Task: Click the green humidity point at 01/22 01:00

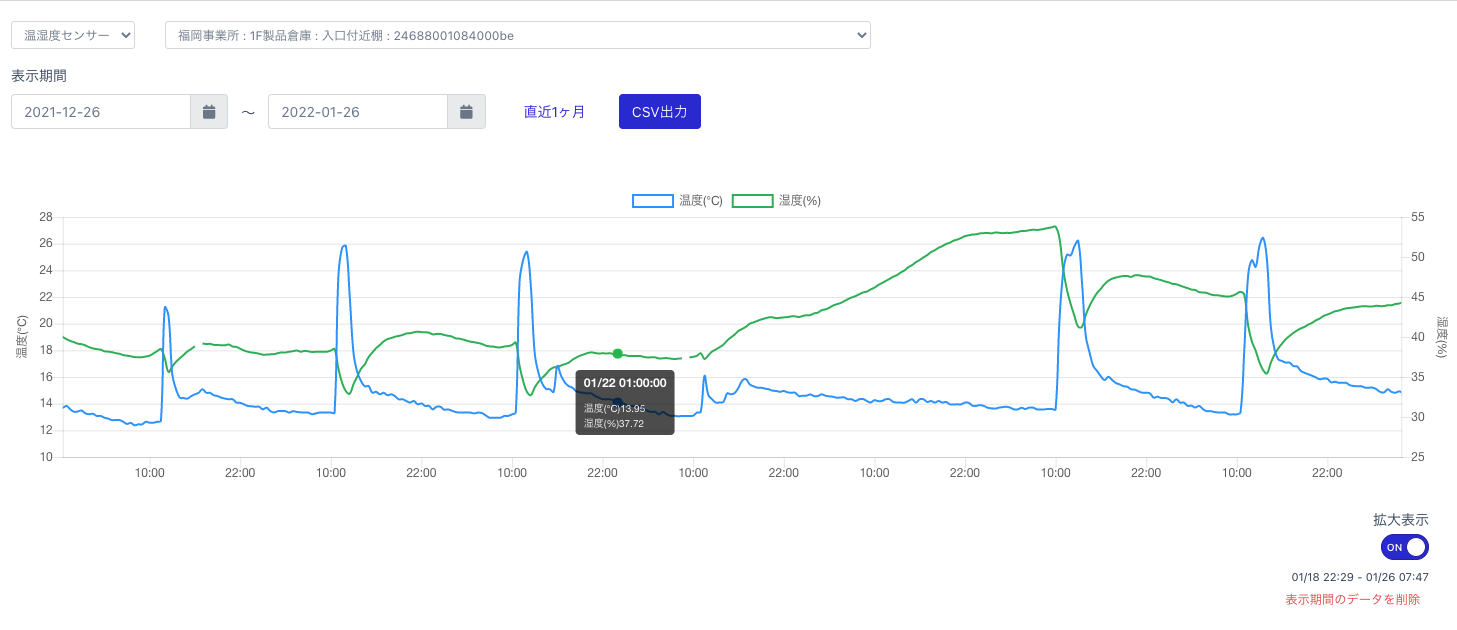Action: [x=618, y=353]
